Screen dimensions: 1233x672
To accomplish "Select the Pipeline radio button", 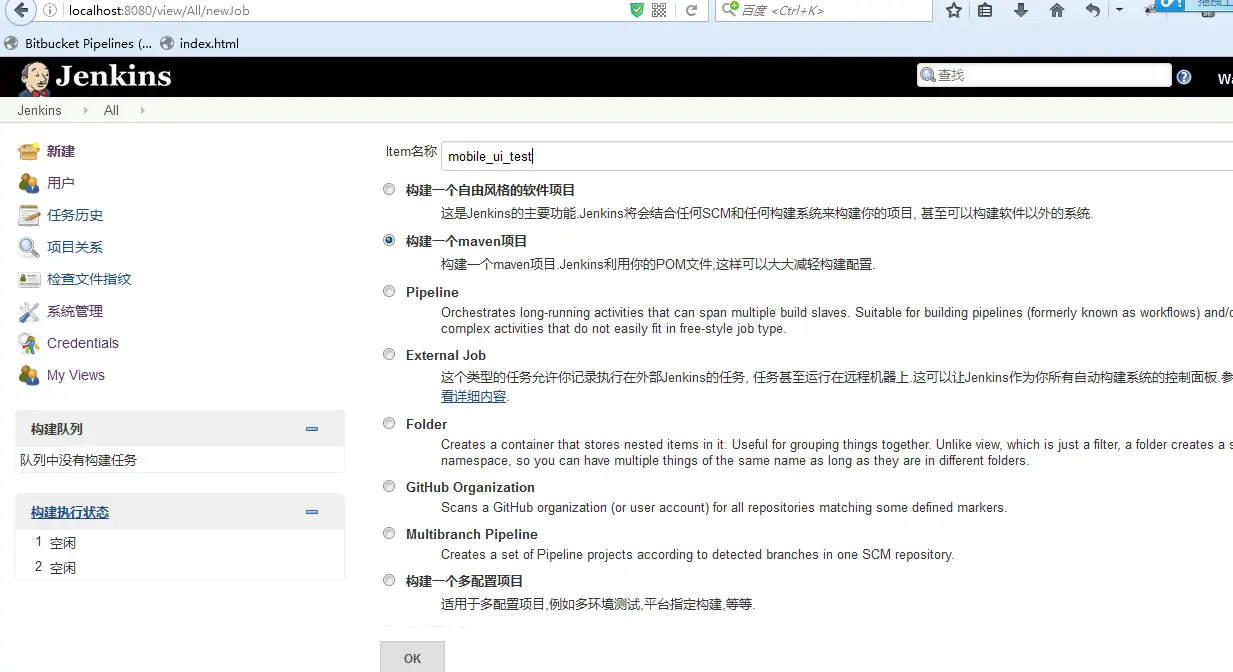I will [389, 291].
